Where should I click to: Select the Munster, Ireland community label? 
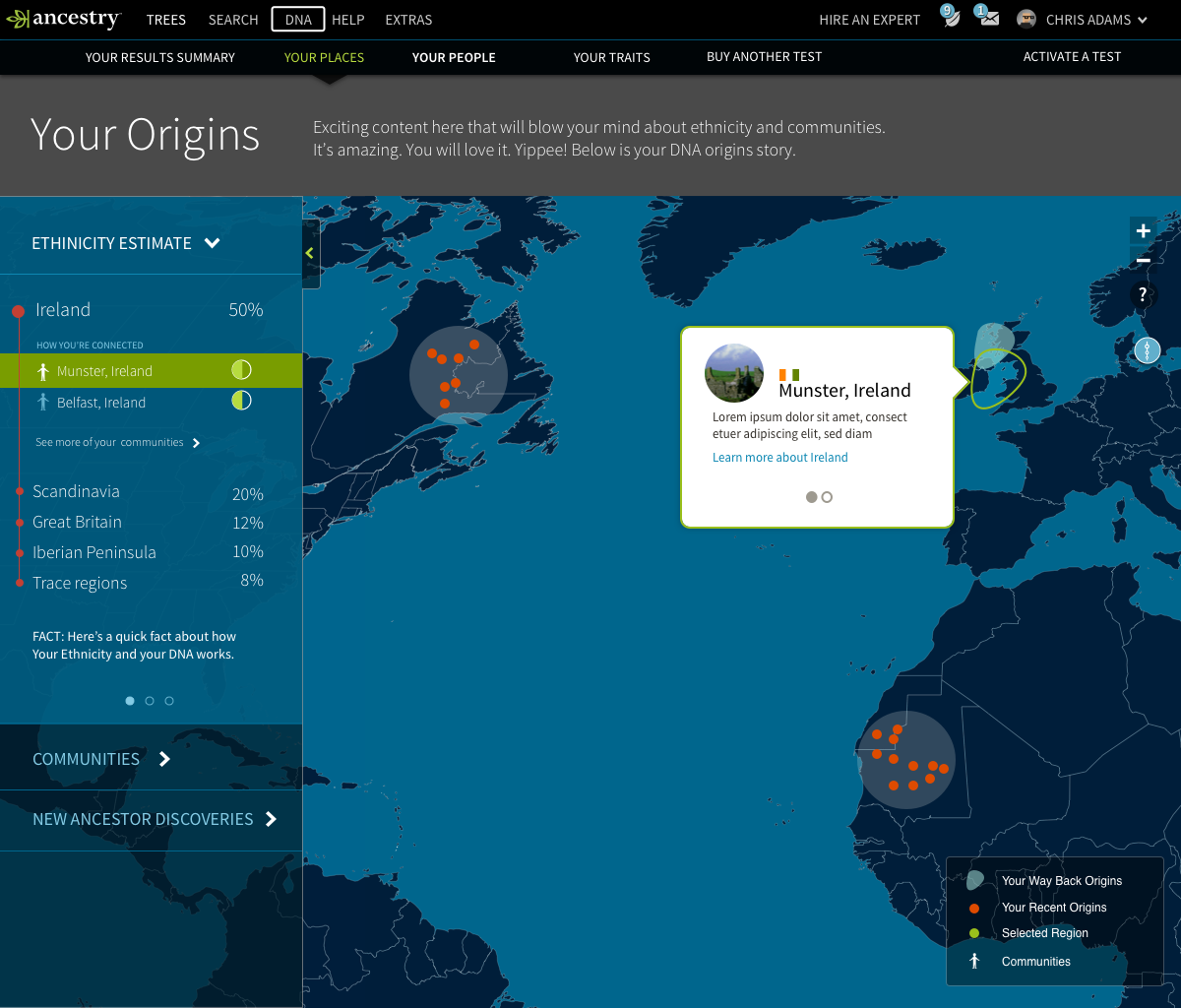[x=104, y=371]
